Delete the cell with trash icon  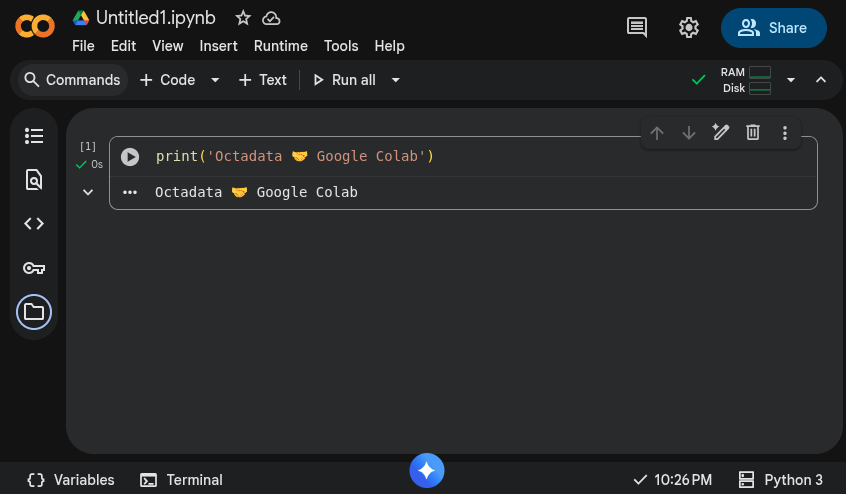[753, 133]
